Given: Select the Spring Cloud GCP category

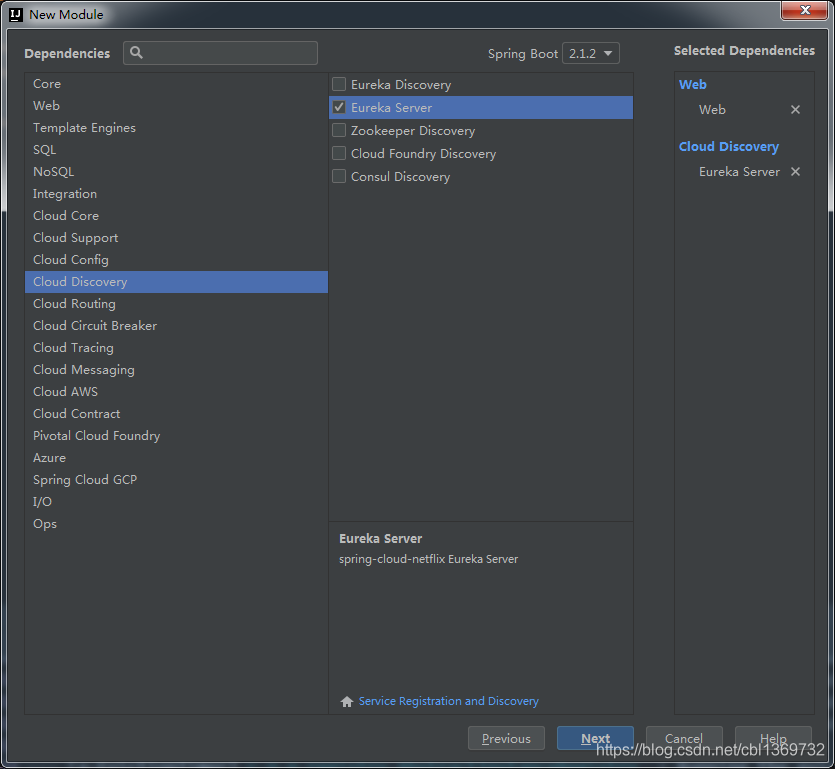Looking at the screenshot, I should pos(85,480).
